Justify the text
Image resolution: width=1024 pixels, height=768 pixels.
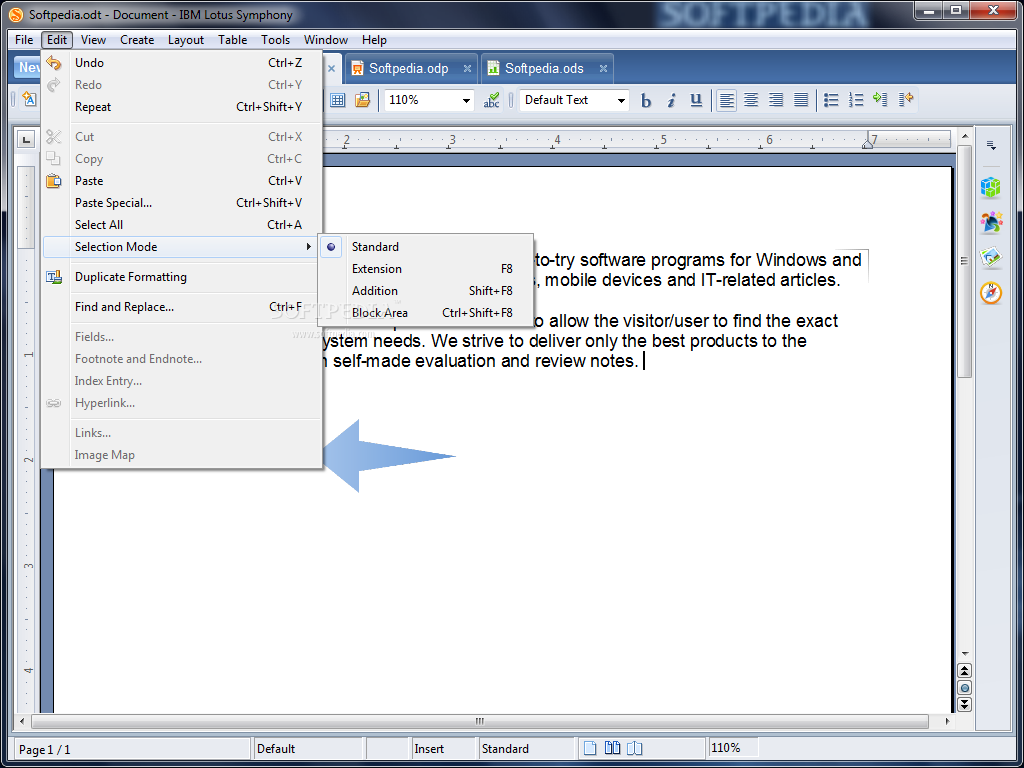coord(801,100)
